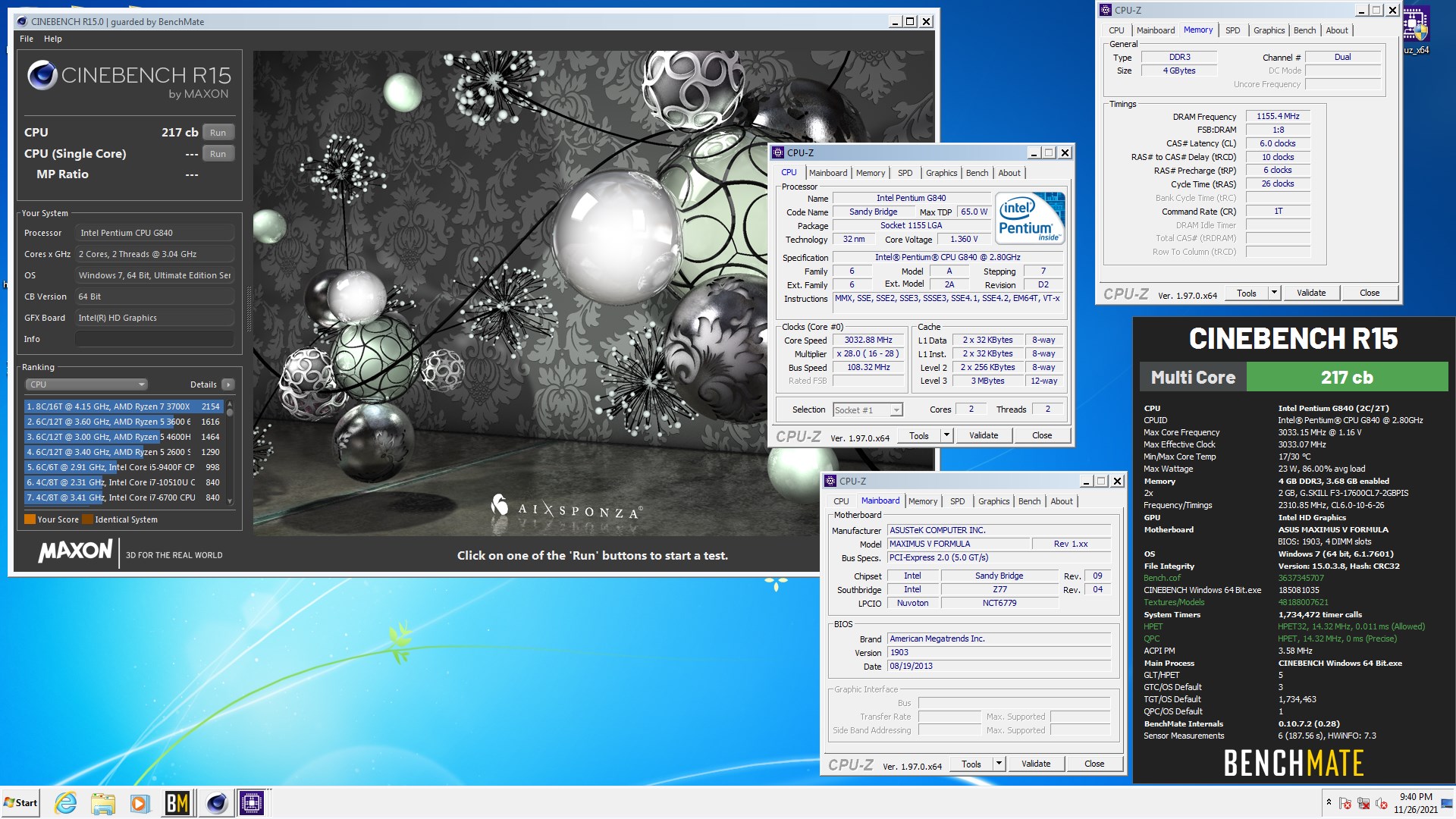Open the File menu in Cinebench
The width and height of the screenshot is (1456, 819).
pos(27,39)
